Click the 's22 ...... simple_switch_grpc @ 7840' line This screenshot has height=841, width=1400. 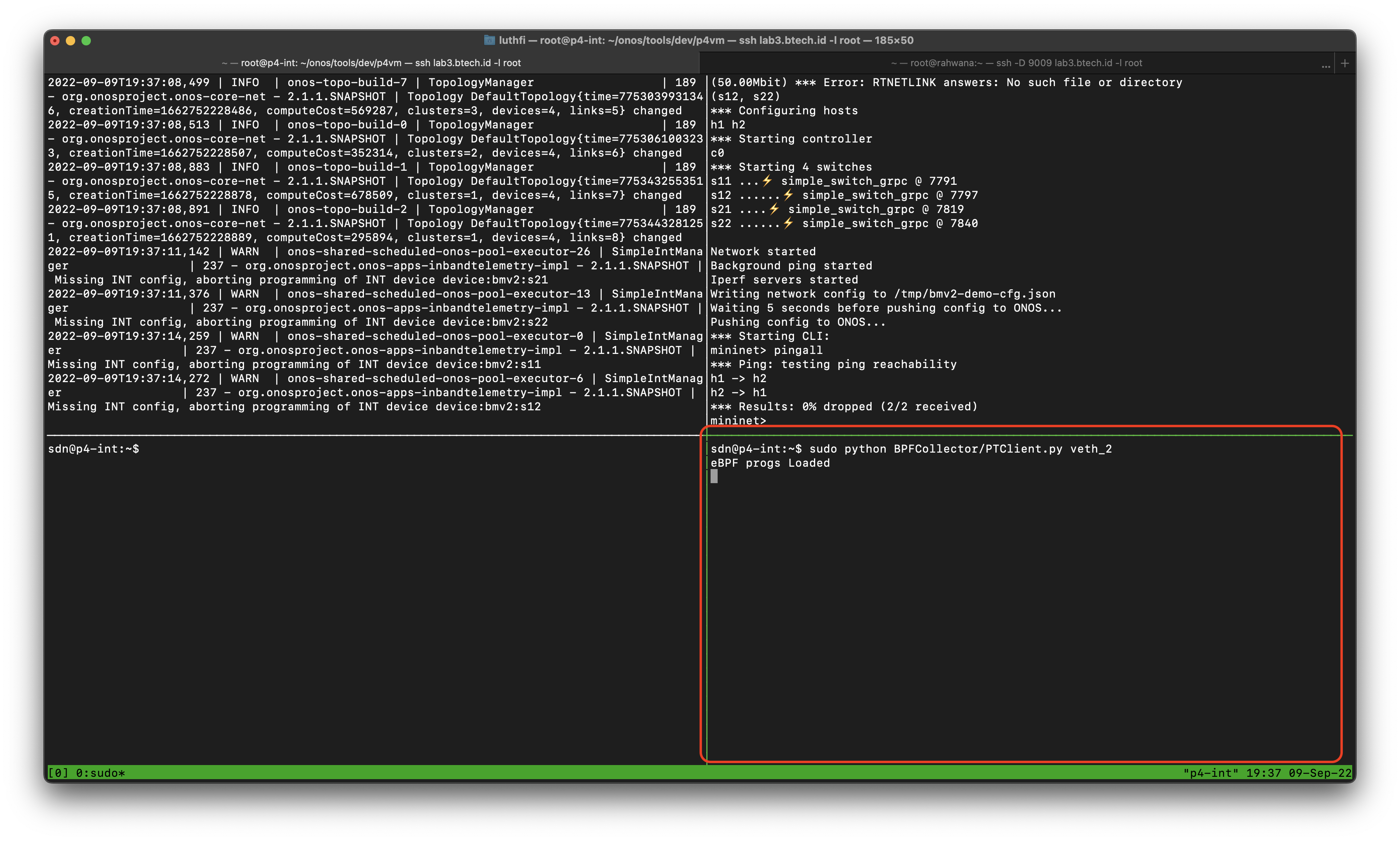point(844,223)
